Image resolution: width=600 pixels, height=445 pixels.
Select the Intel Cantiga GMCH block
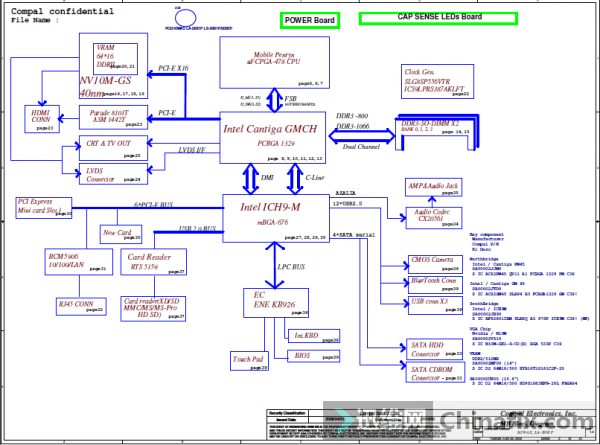pos(272,138)
